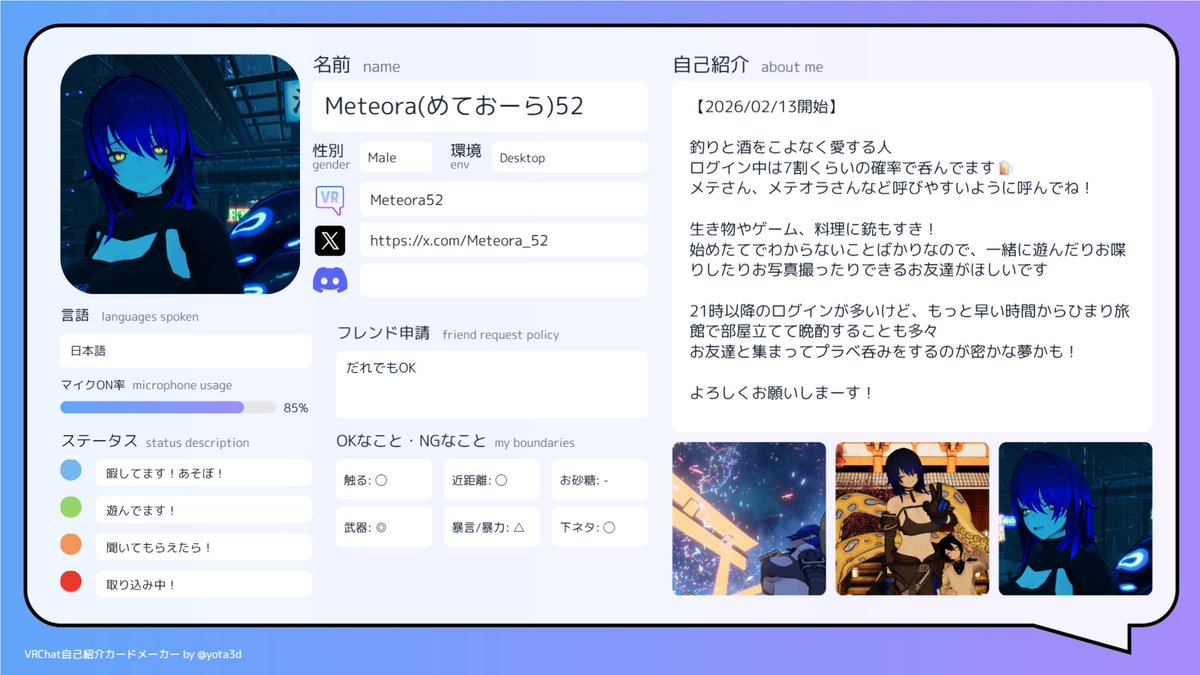Click the 名前 name heading
This screenshot has height=675, width=1200.
click(357, 66)
